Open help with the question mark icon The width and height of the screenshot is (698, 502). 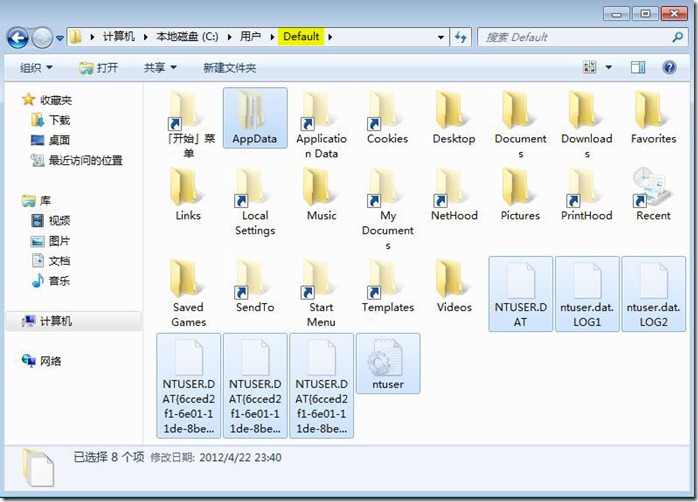click(669, 67)
